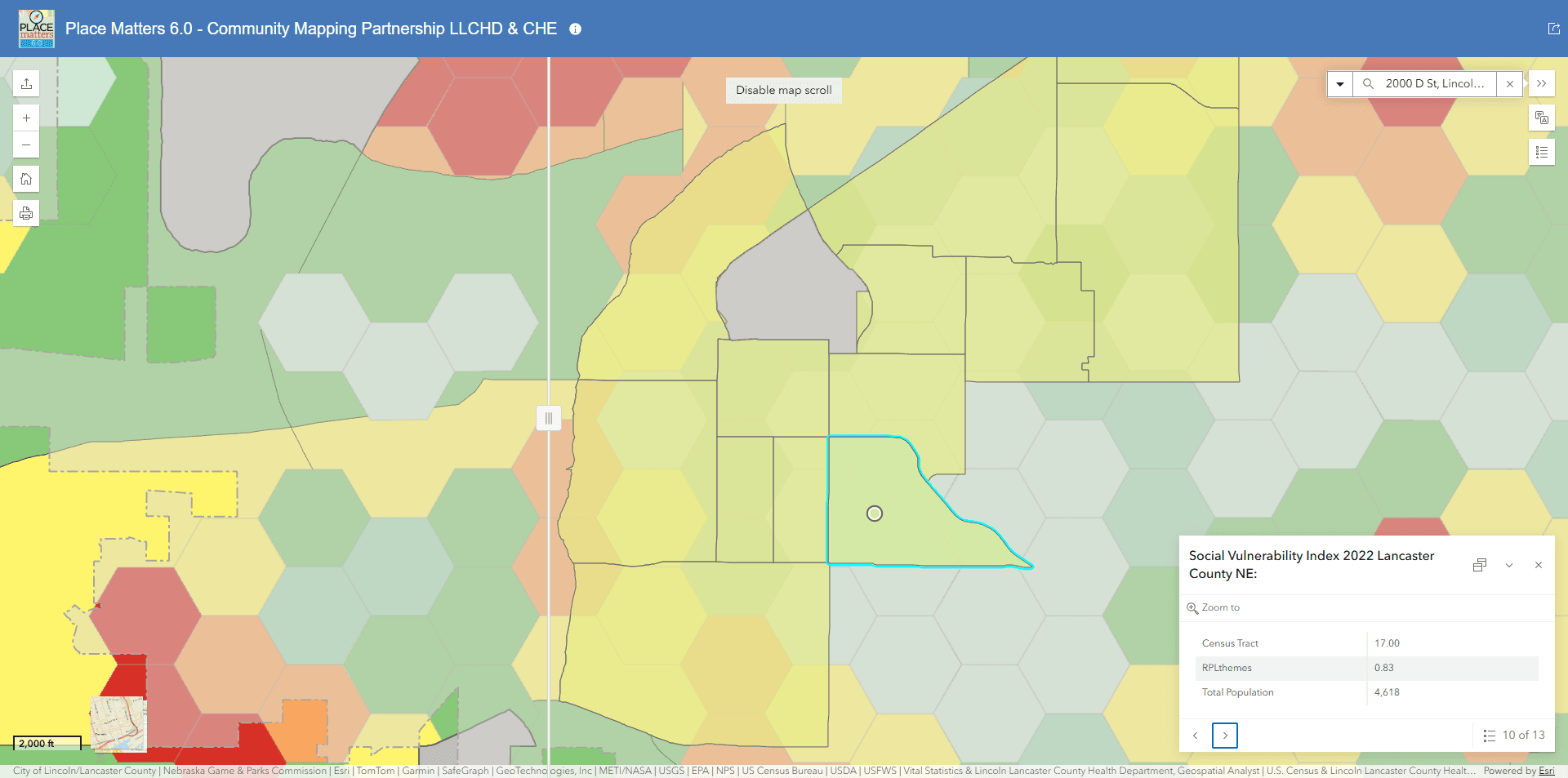Select the Zoom out tool
This screenshot has width=1568, height=778.
pyautogui.click(x=26, y=144)
